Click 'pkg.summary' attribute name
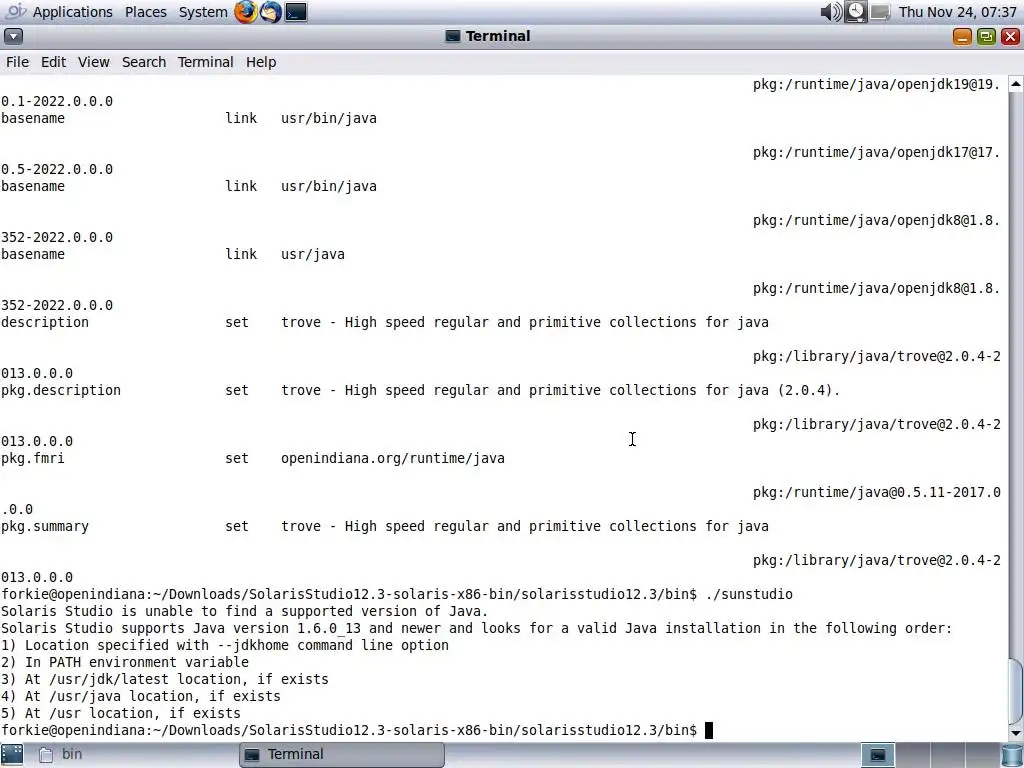The image size is (1024, 768). 44,526
